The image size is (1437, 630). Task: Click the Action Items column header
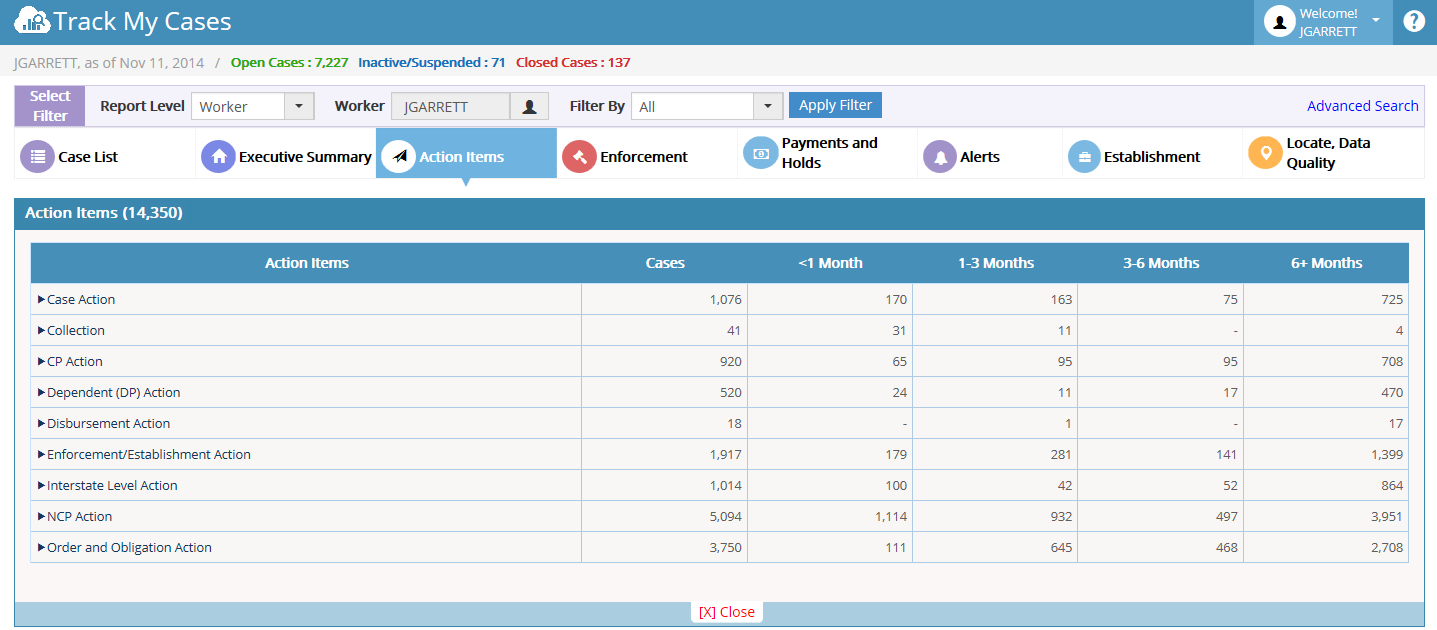pos(307,263)
